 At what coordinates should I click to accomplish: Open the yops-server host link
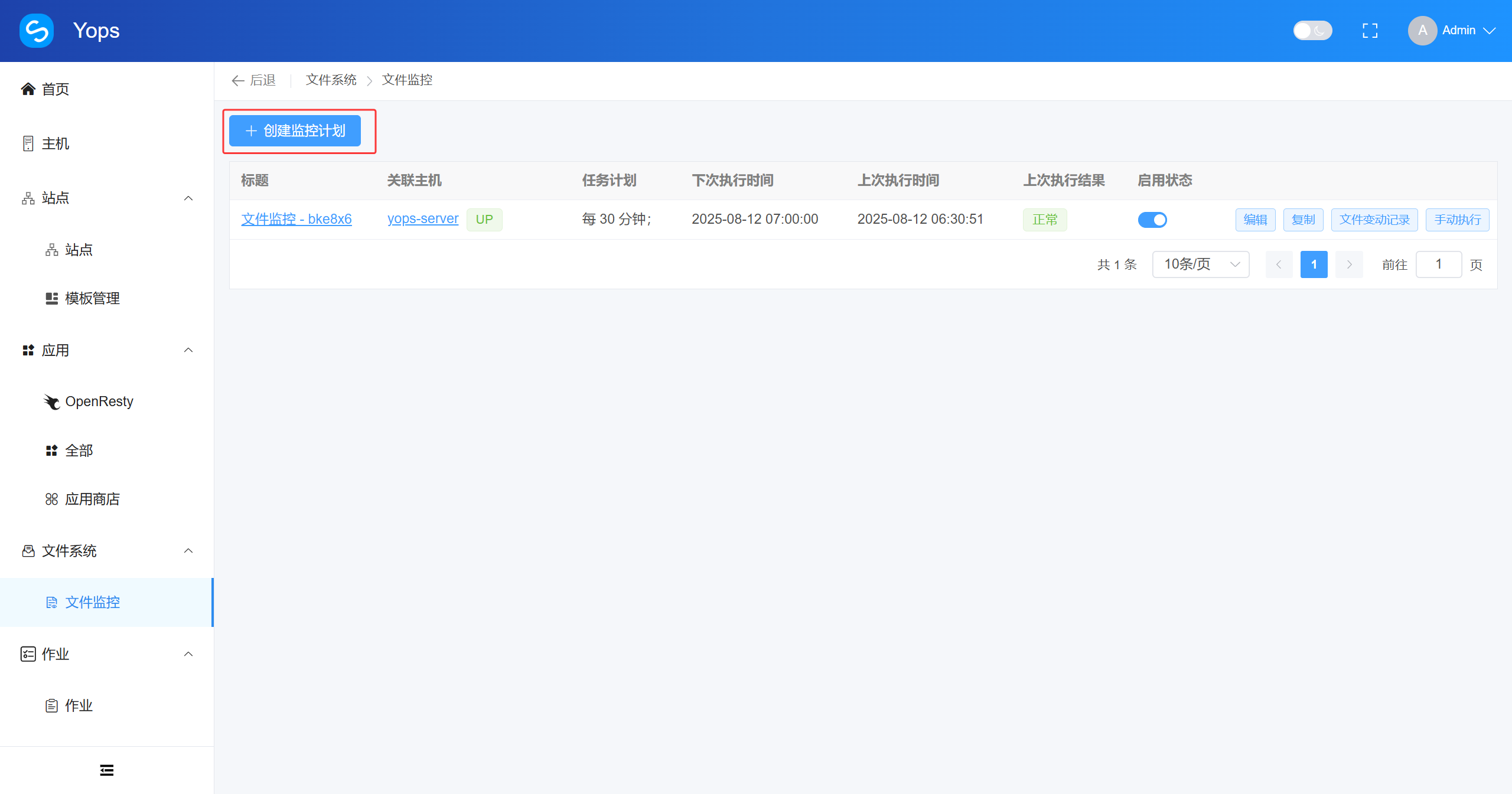[422, 219]
